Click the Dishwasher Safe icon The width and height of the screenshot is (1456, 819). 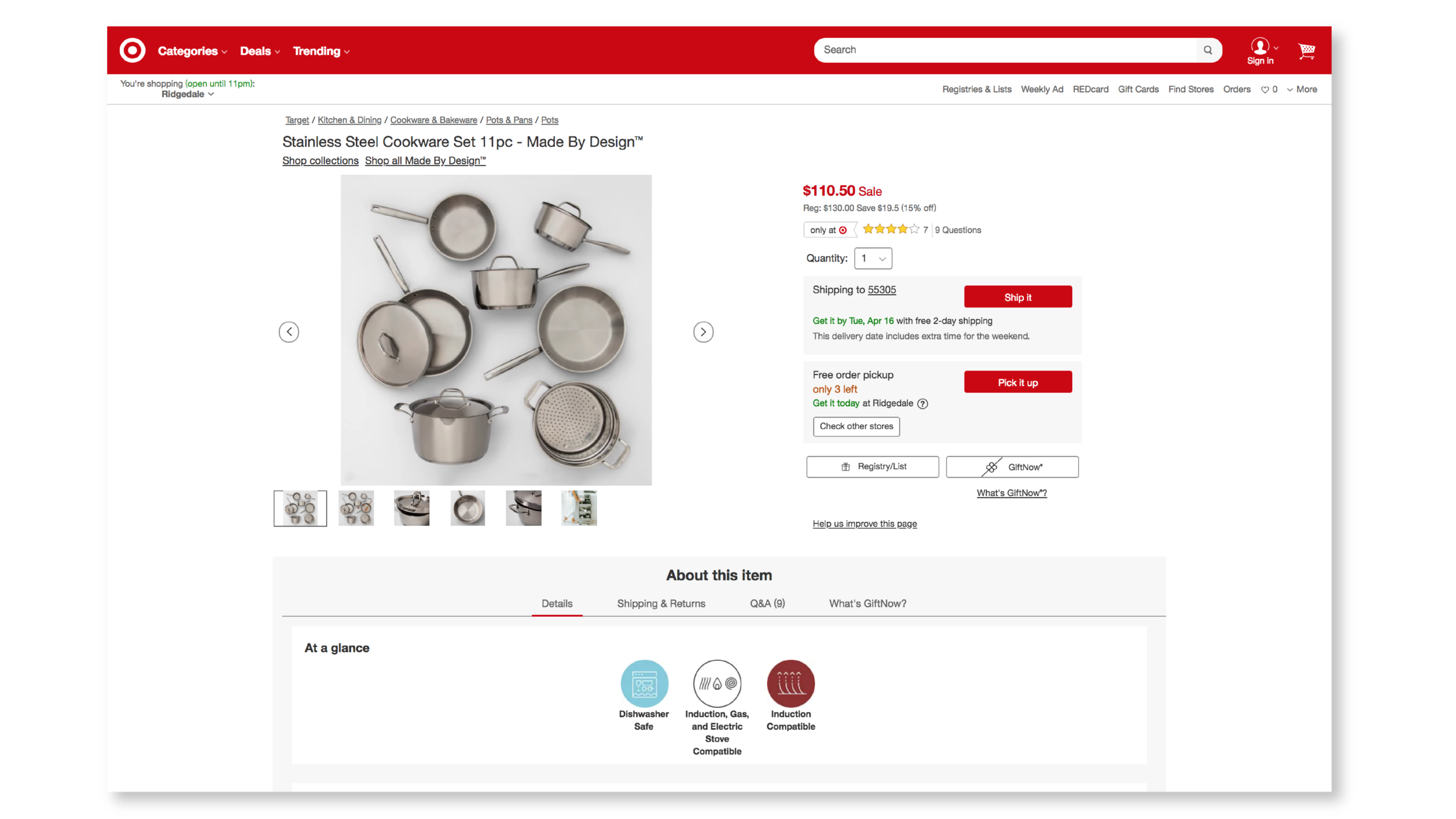(x=644, y=683)
